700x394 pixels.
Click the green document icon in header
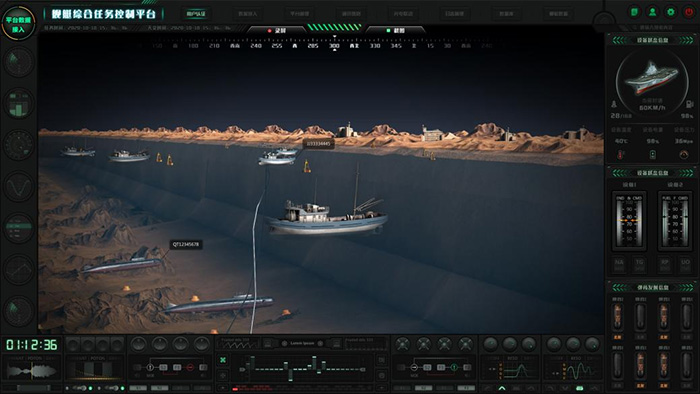point(634,12)
